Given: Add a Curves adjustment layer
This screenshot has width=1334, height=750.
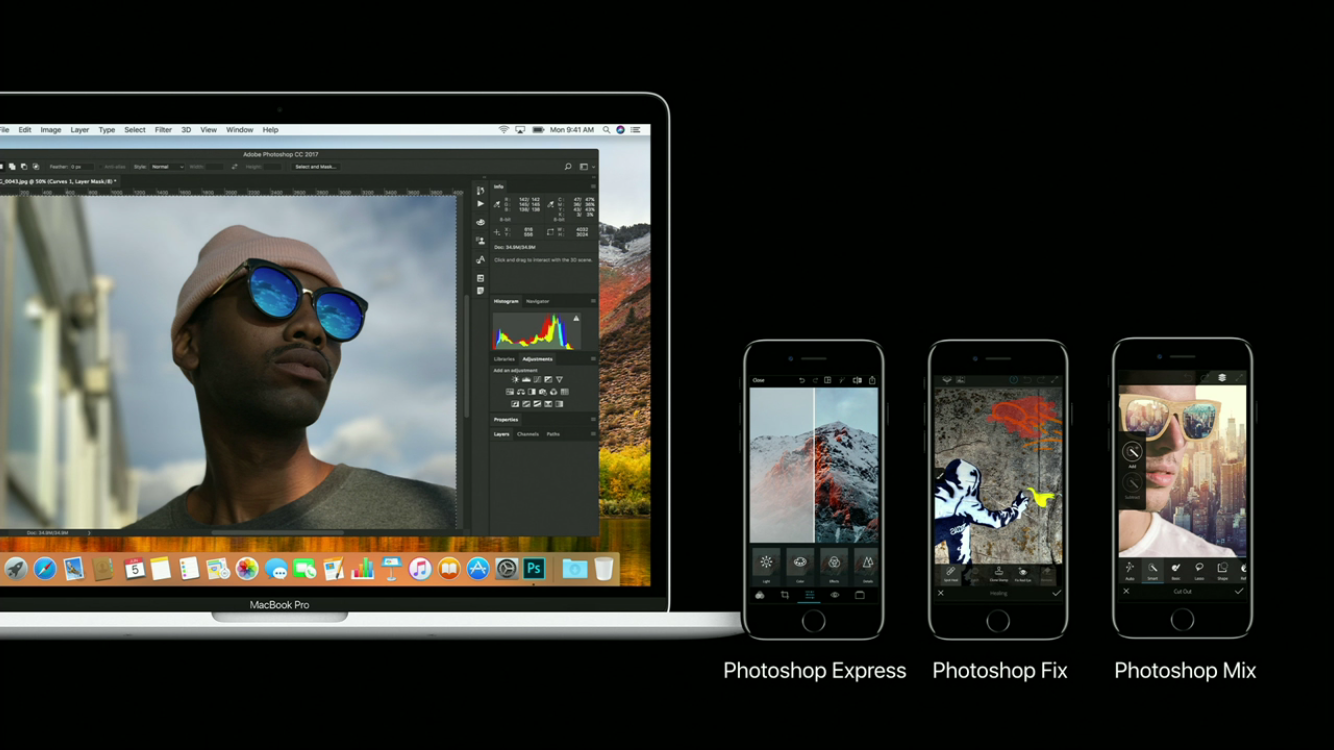Looking at the screenshot, I should [x=537, y=380].
